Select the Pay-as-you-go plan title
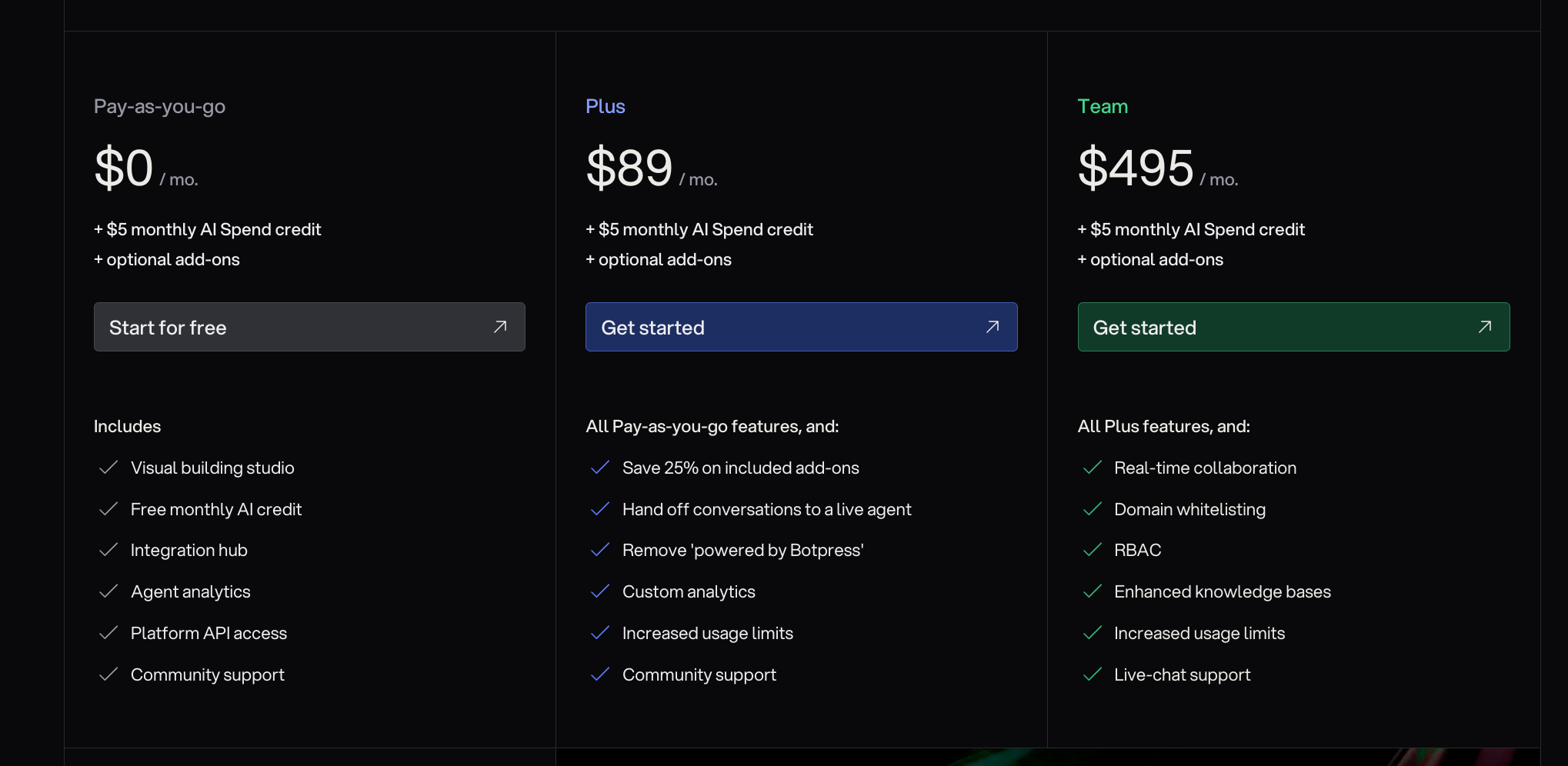This screenshot has height=766, width=1568. tap(159, 106)
